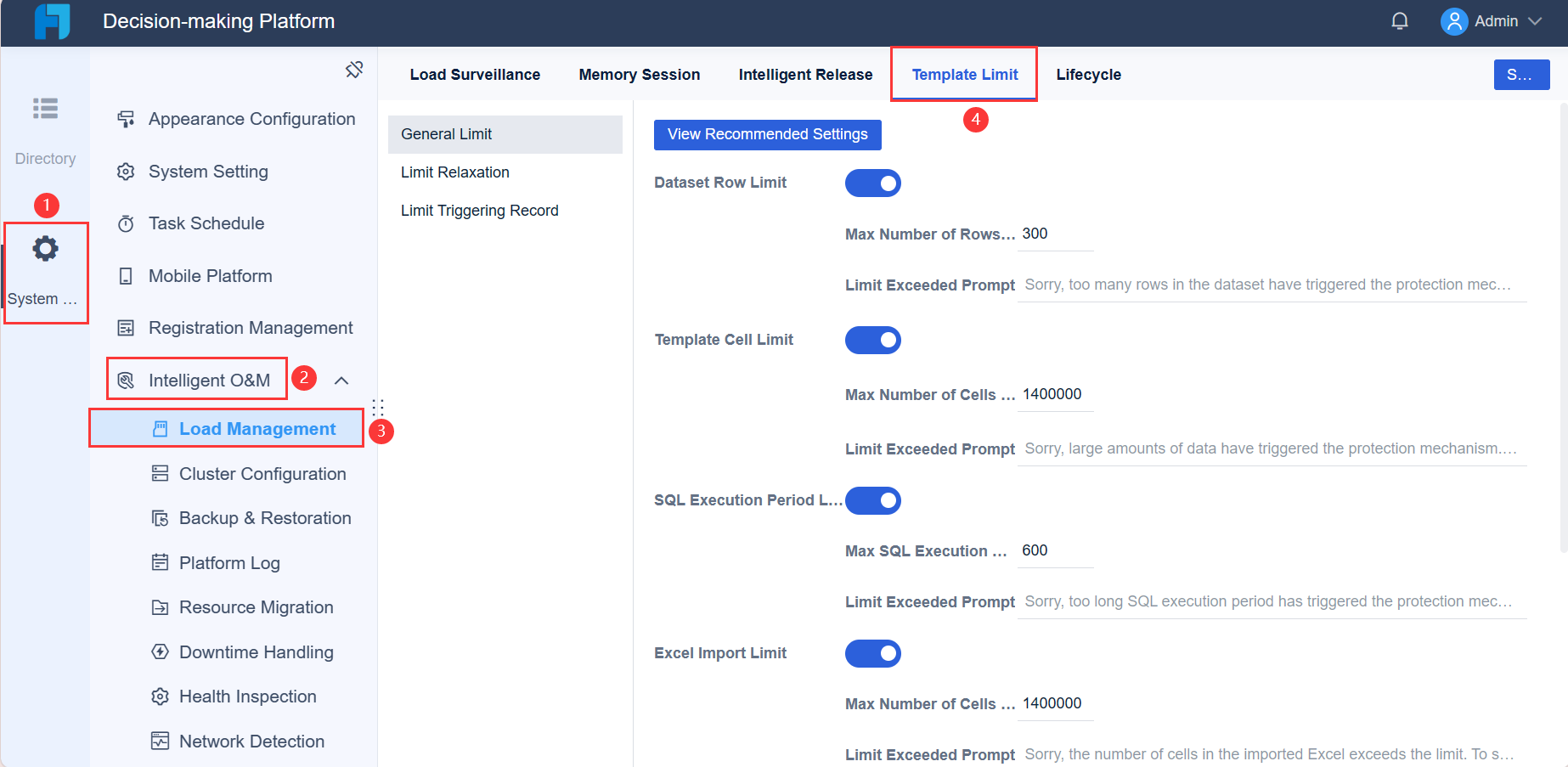
Task: Disable the Excel Import Limit toggle
Action: click(873, 653)
